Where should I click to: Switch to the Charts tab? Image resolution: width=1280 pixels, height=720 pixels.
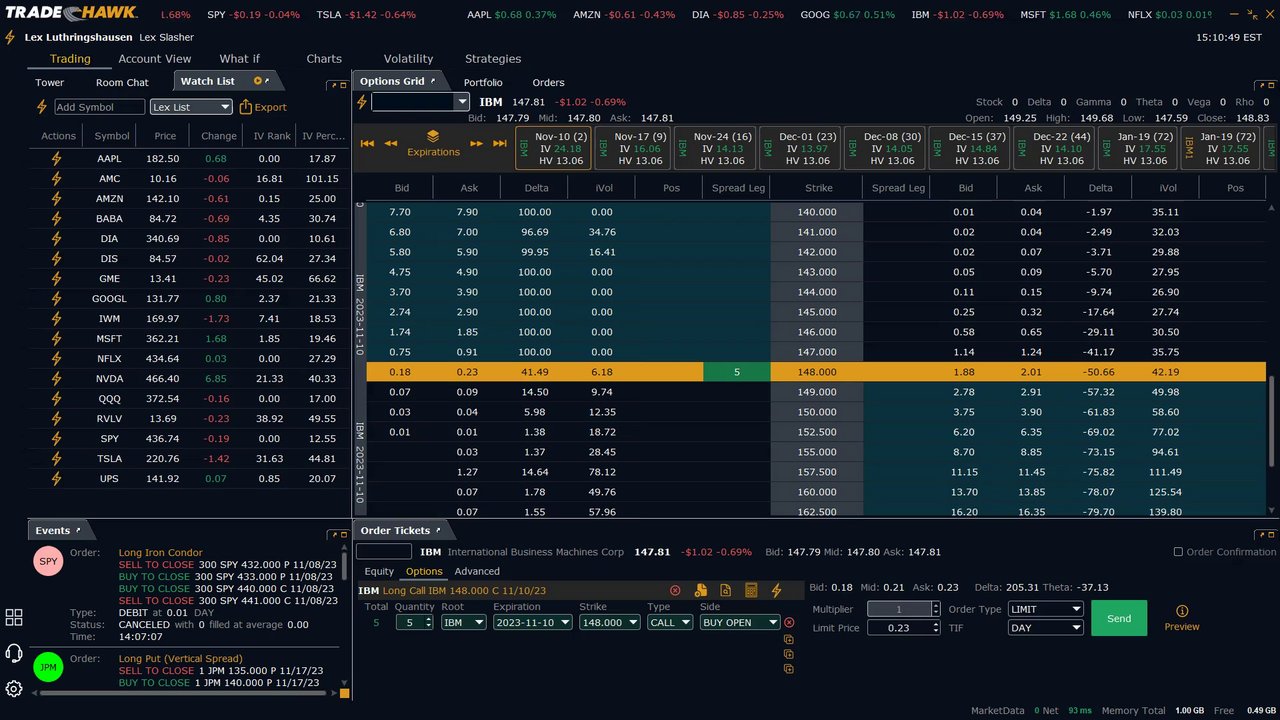[324, 59]
